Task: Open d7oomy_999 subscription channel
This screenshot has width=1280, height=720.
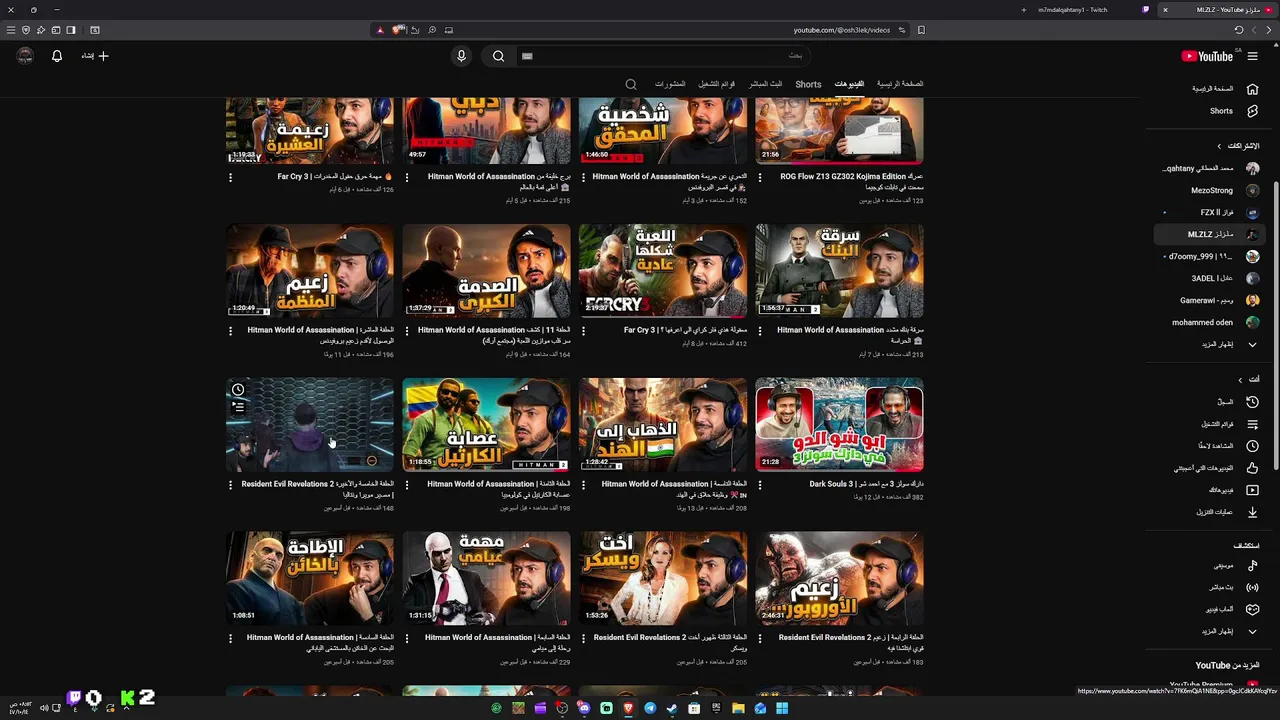Action: (x=1210, y=256)
